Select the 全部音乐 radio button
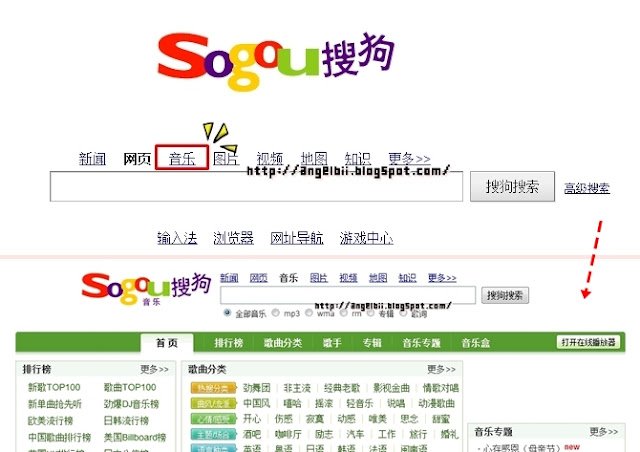 [x=227, y=313]
